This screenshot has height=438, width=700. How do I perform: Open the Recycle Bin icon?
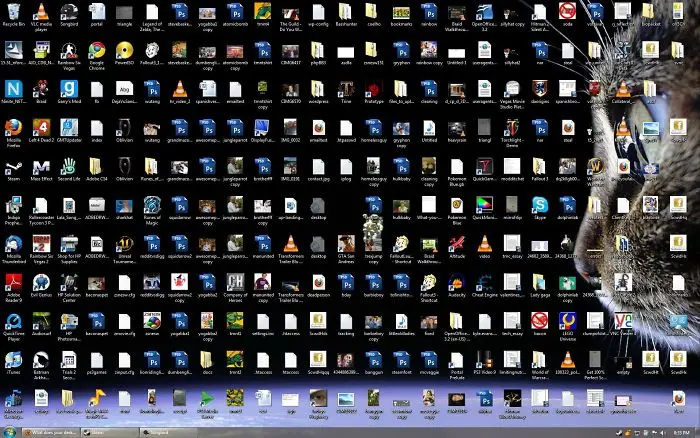pyautogui.click(x=14, y=13)
